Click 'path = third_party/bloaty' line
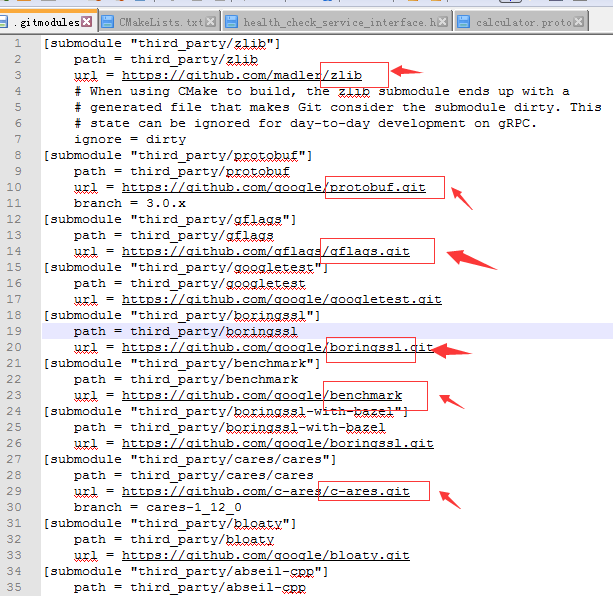Image resolution: width=613 pixels, height=596 pixels. (174, 540)
